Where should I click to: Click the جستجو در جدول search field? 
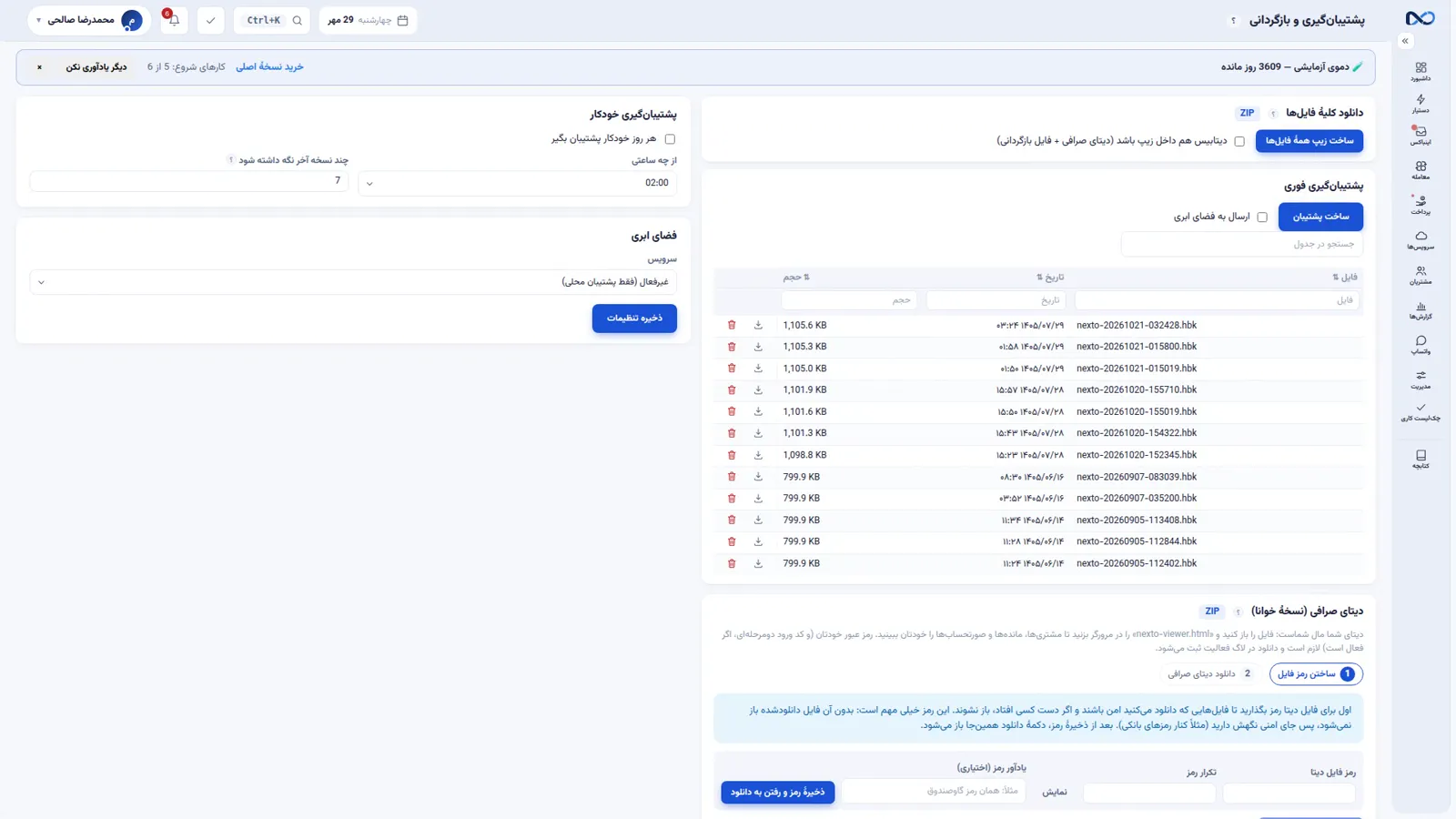(1242, 244)
